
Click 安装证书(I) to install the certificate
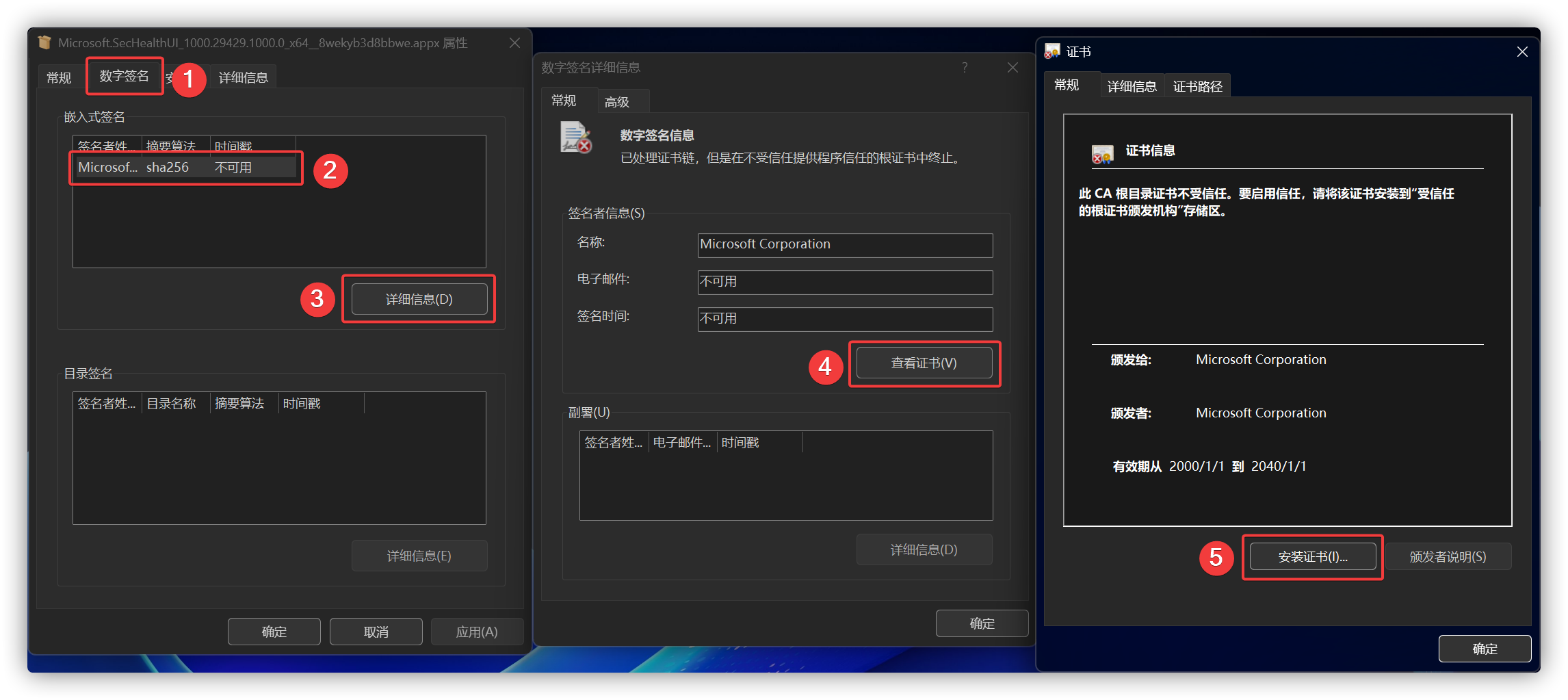pyautogui.click(x=1311, y=556)
